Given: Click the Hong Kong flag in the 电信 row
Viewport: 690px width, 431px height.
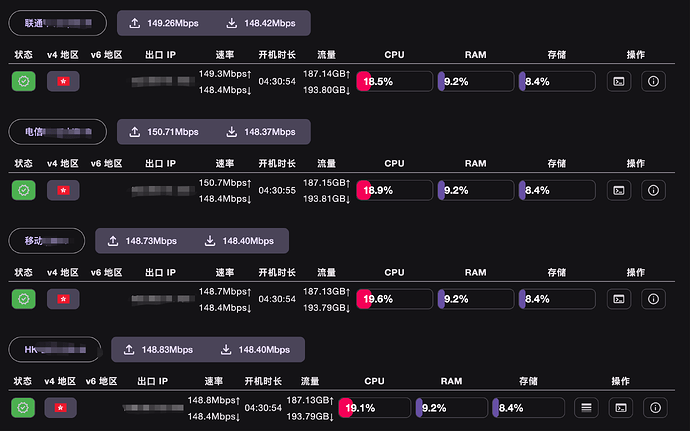Looking at the screenshot, I should coord(63,190).
